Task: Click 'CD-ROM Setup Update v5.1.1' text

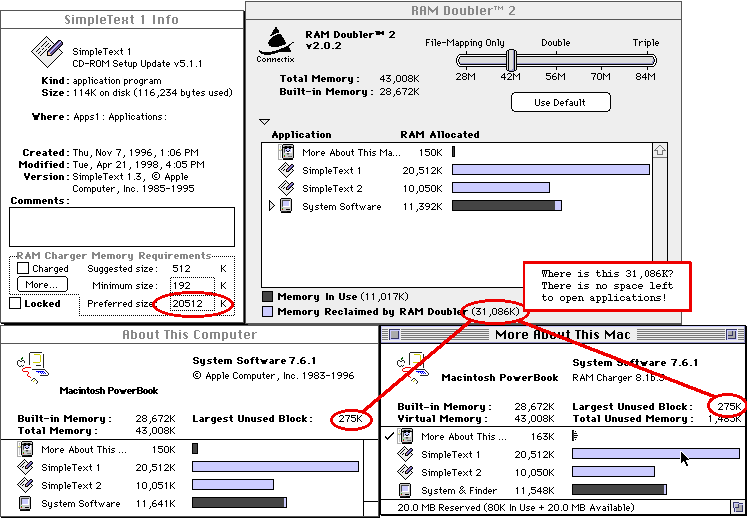Action: coord(137,63)
